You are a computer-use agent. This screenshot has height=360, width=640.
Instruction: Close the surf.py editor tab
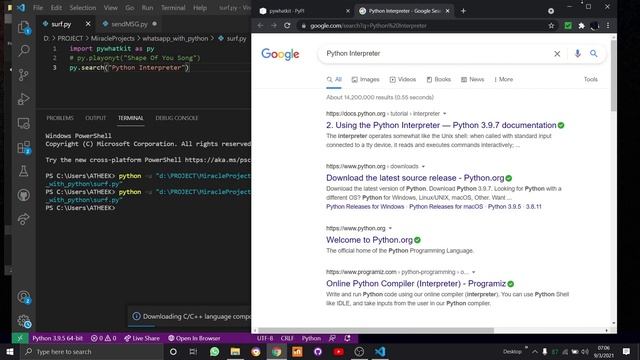click(x=88, y=24)
